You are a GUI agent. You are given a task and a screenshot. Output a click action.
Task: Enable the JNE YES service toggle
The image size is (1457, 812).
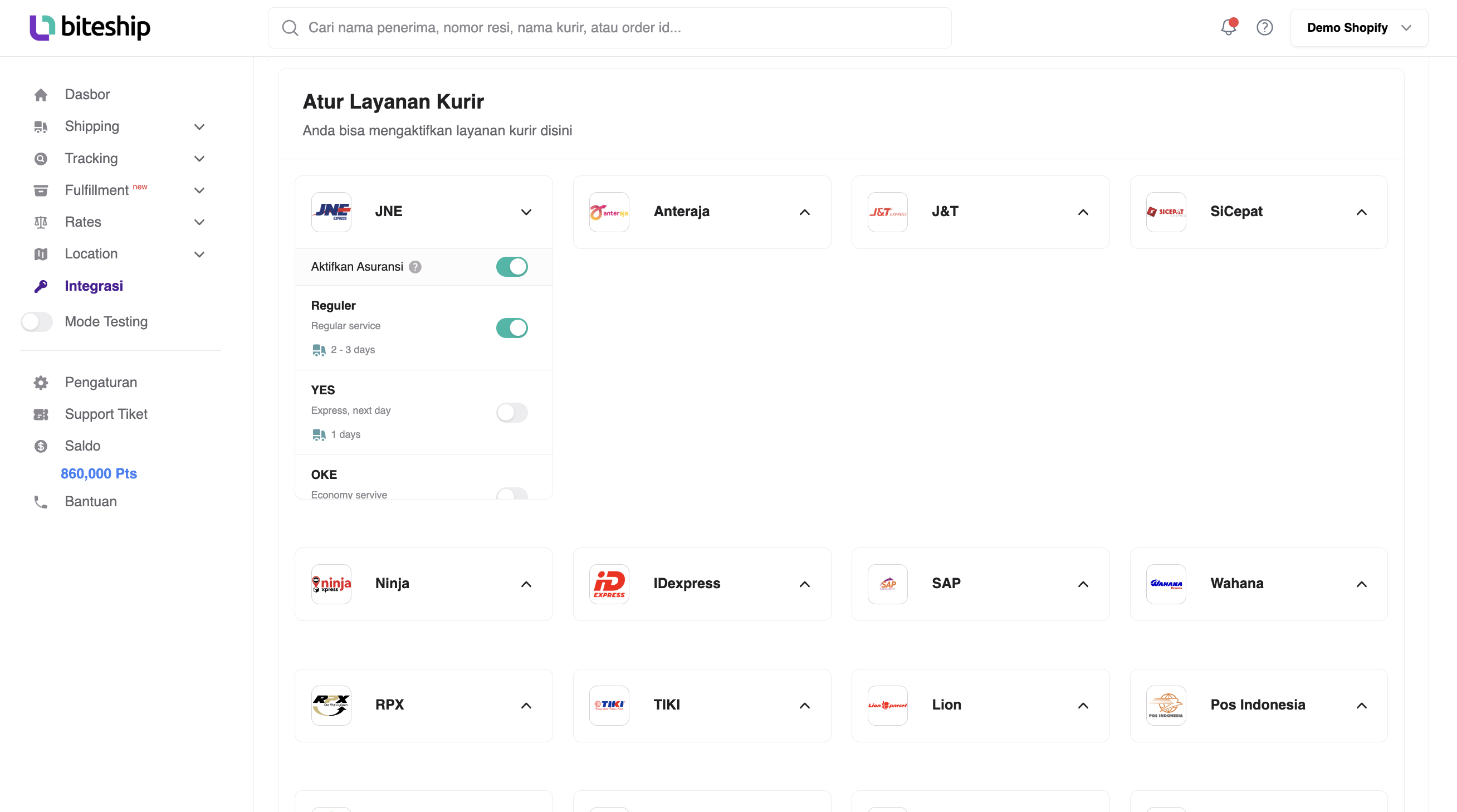point(512,413)
